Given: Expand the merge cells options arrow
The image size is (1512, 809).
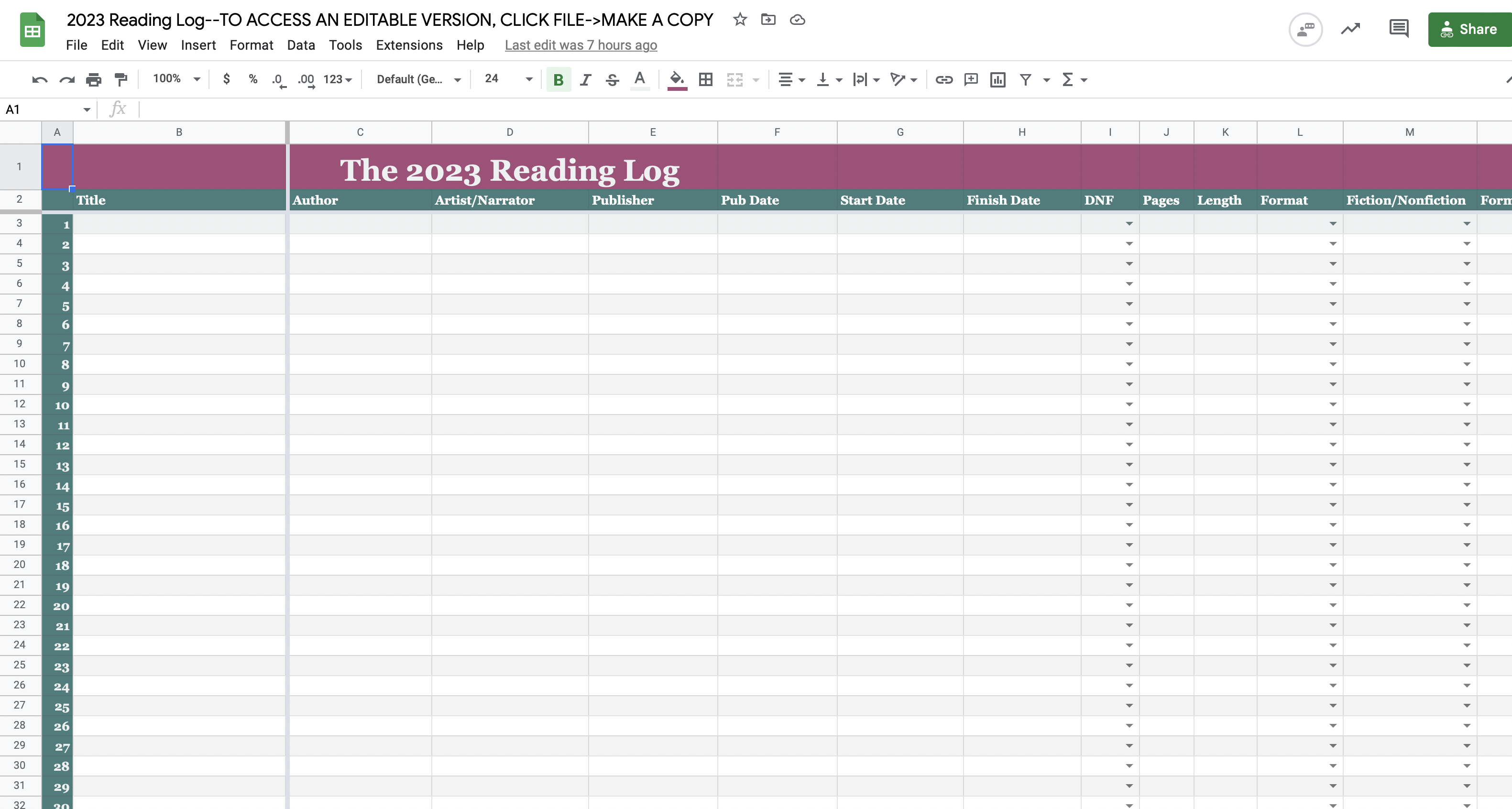Looking at the screenshot, I should (x=756, y=80).
